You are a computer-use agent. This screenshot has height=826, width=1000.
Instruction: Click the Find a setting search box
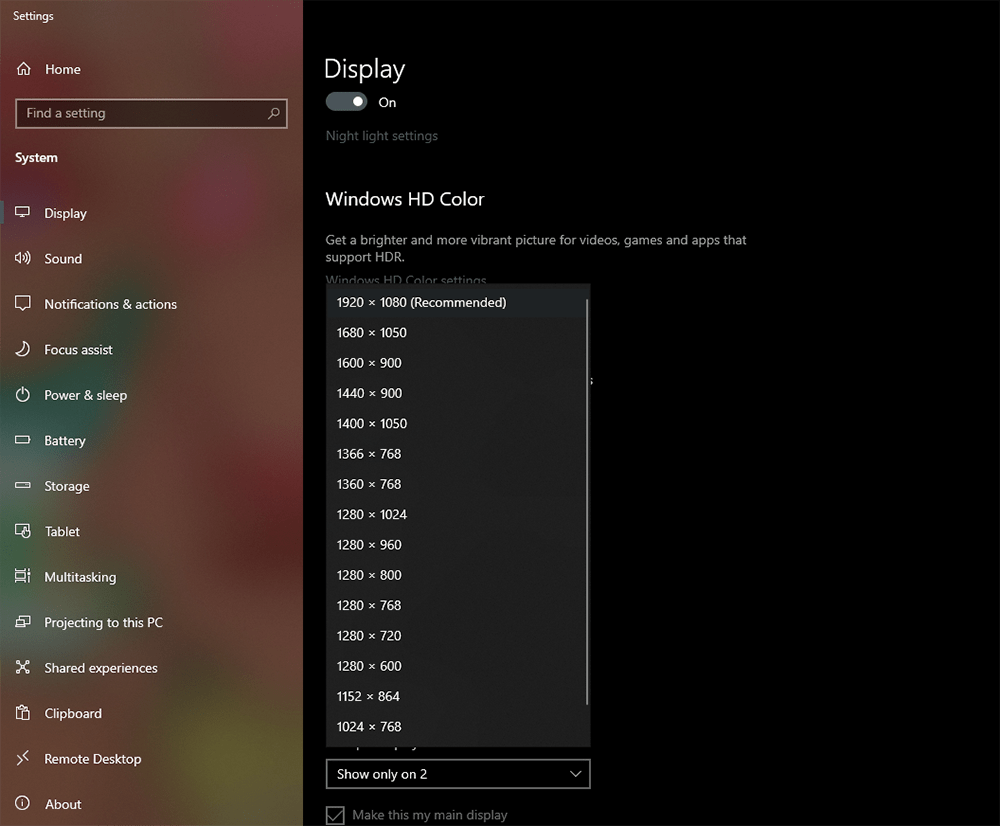point(151,114)
